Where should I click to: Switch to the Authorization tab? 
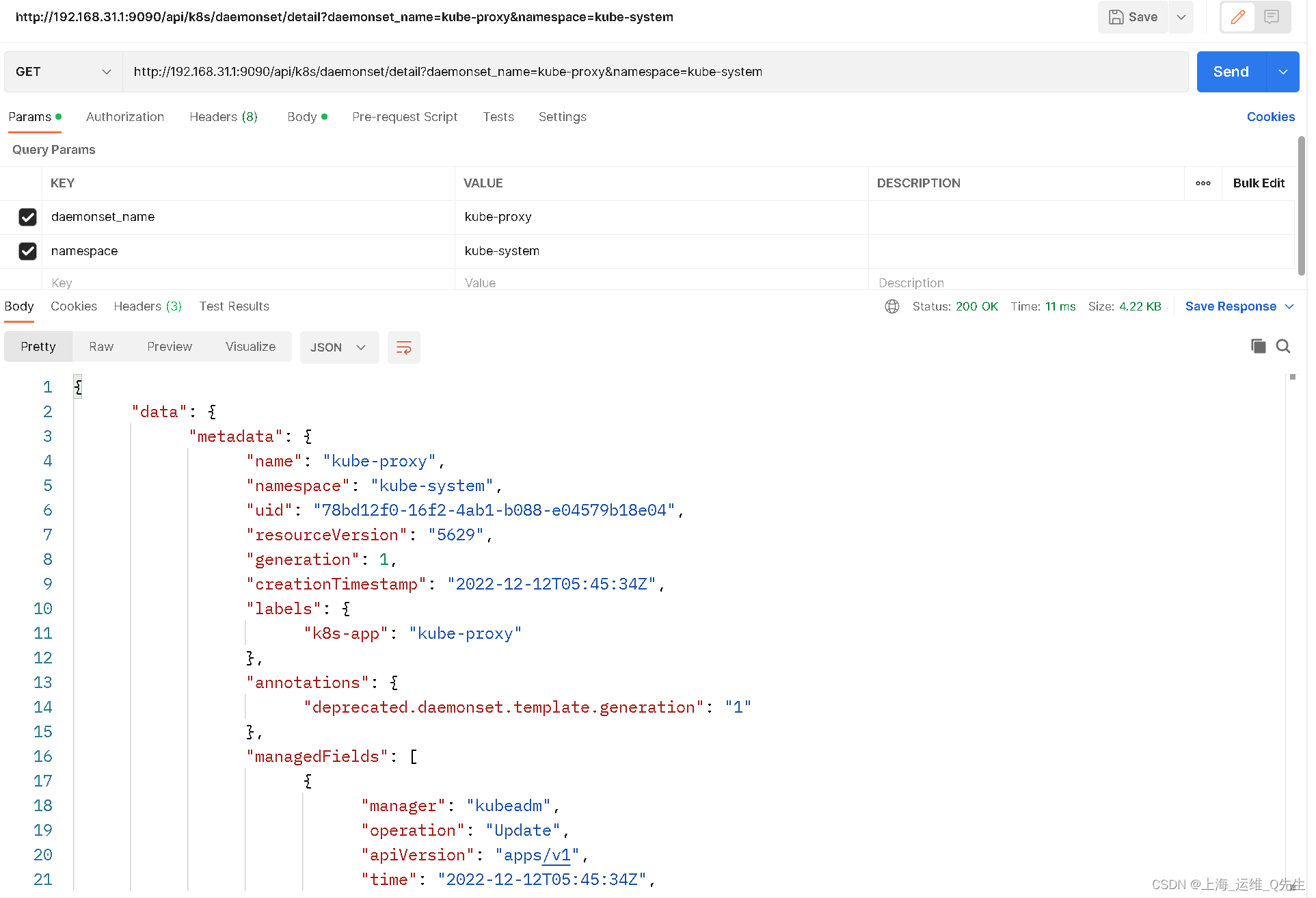pos(125,117)
